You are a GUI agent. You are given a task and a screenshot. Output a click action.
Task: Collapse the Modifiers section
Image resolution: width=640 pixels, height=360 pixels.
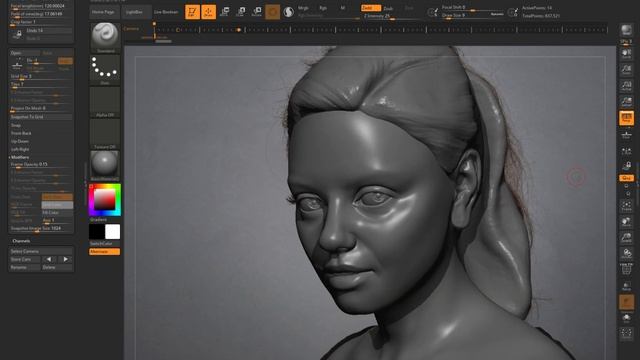point(19,157)
